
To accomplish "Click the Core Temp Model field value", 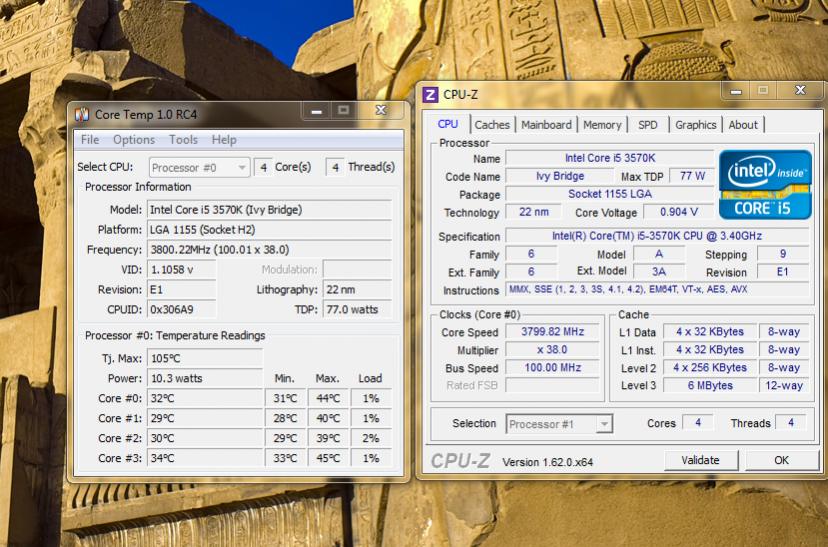I will (x=269, y=210).
